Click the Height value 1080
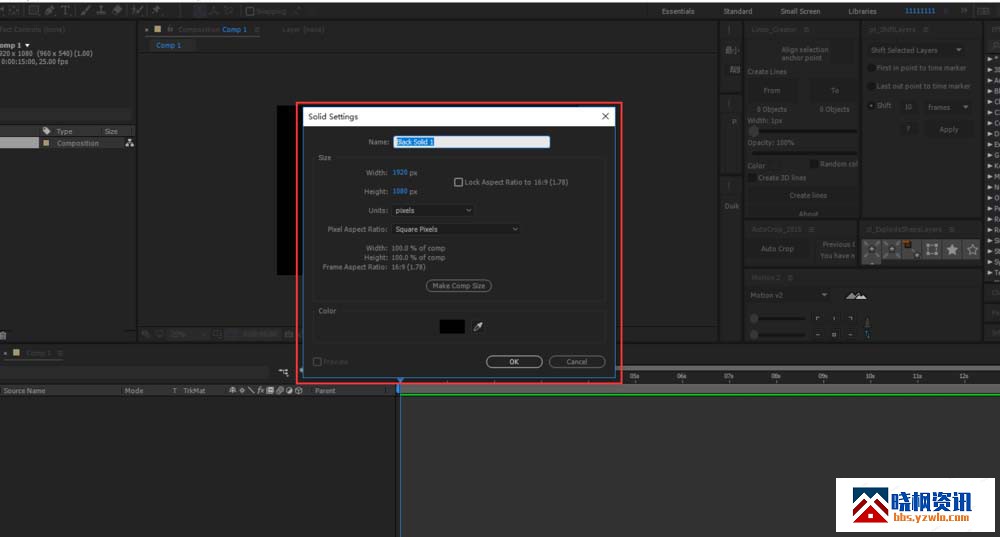 pos(400,191)
